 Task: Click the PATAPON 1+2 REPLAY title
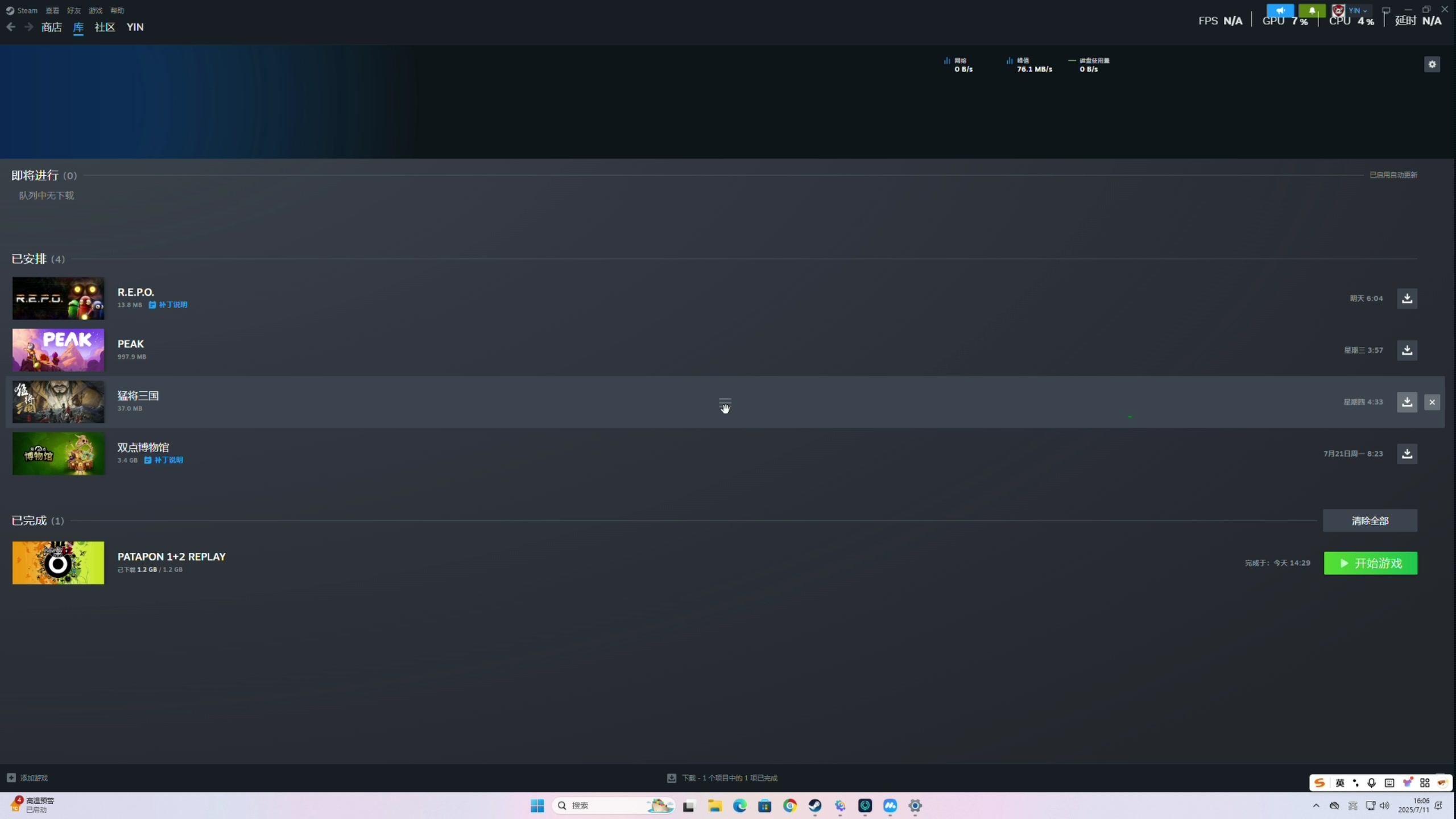pos(172,557)
